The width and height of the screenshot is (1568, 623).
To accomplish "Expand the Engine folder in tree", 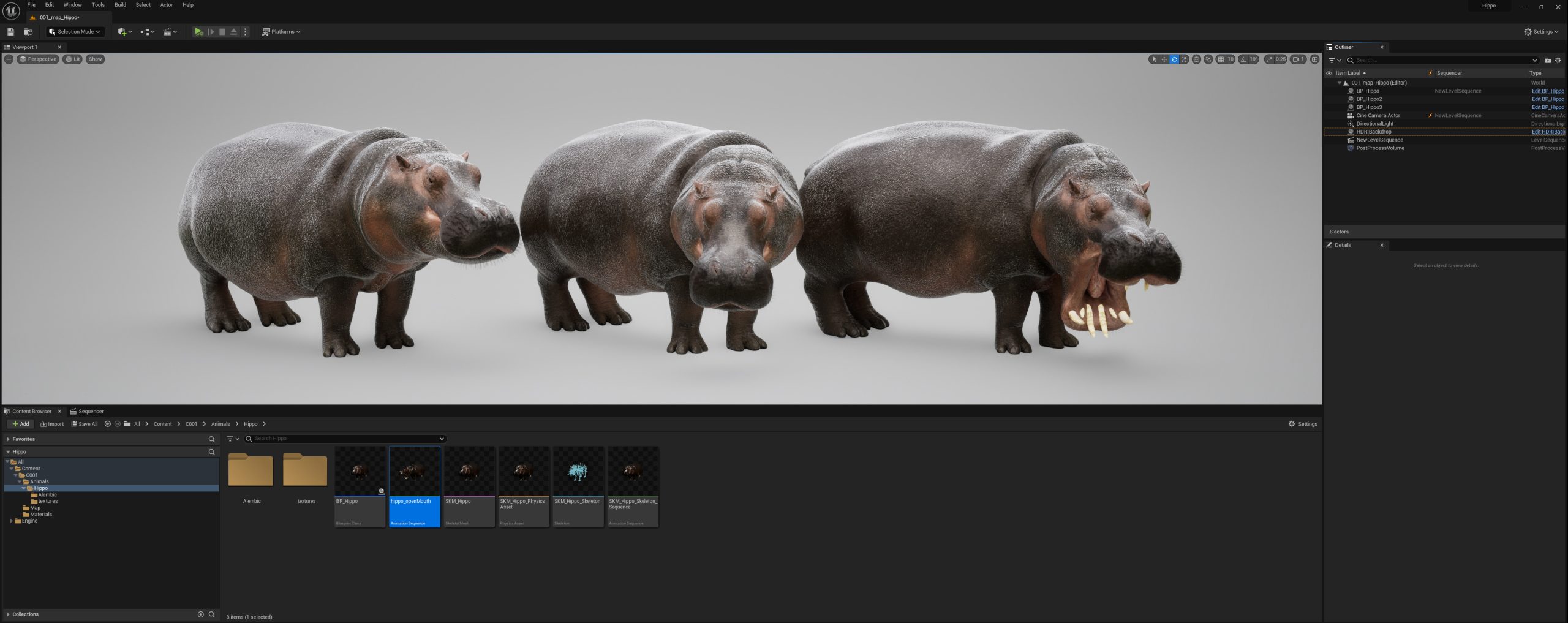I will [x=11, y=521].
